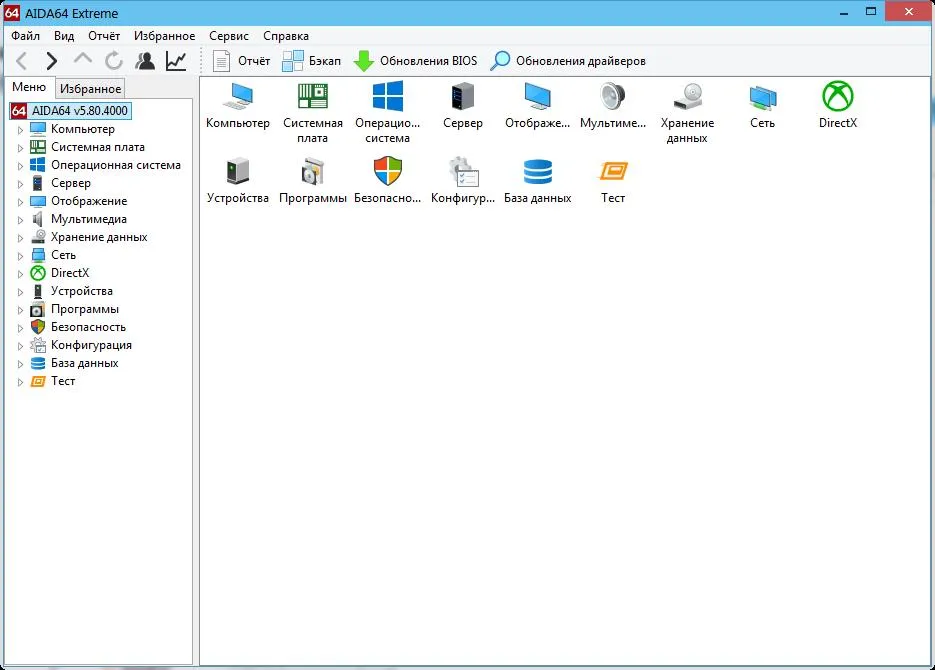Switch to the Меню sidebar tab
Image resolution: width=935 pixels, height=670 pixels.
[29, 87]
